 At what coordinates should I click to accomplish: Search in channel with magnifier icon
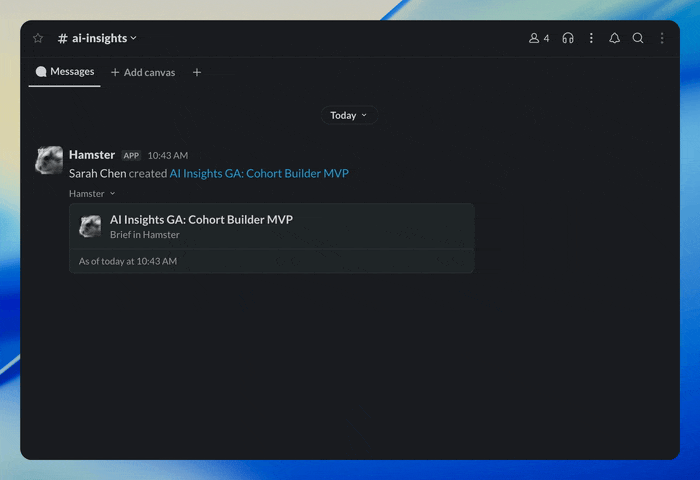pos(638,38)
